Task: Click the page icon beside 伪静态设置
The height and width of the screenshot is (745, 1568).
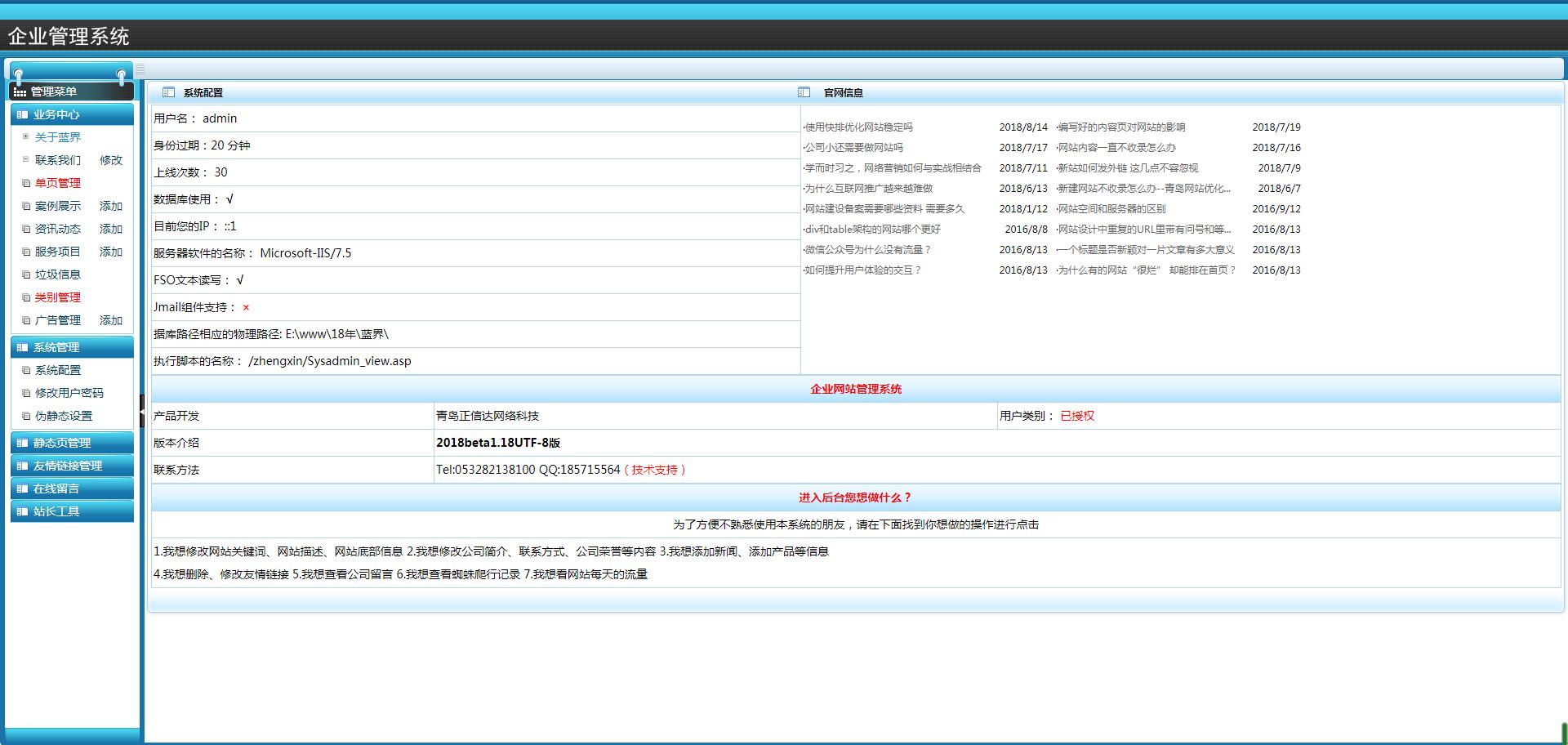Action: tap(26, 416)
